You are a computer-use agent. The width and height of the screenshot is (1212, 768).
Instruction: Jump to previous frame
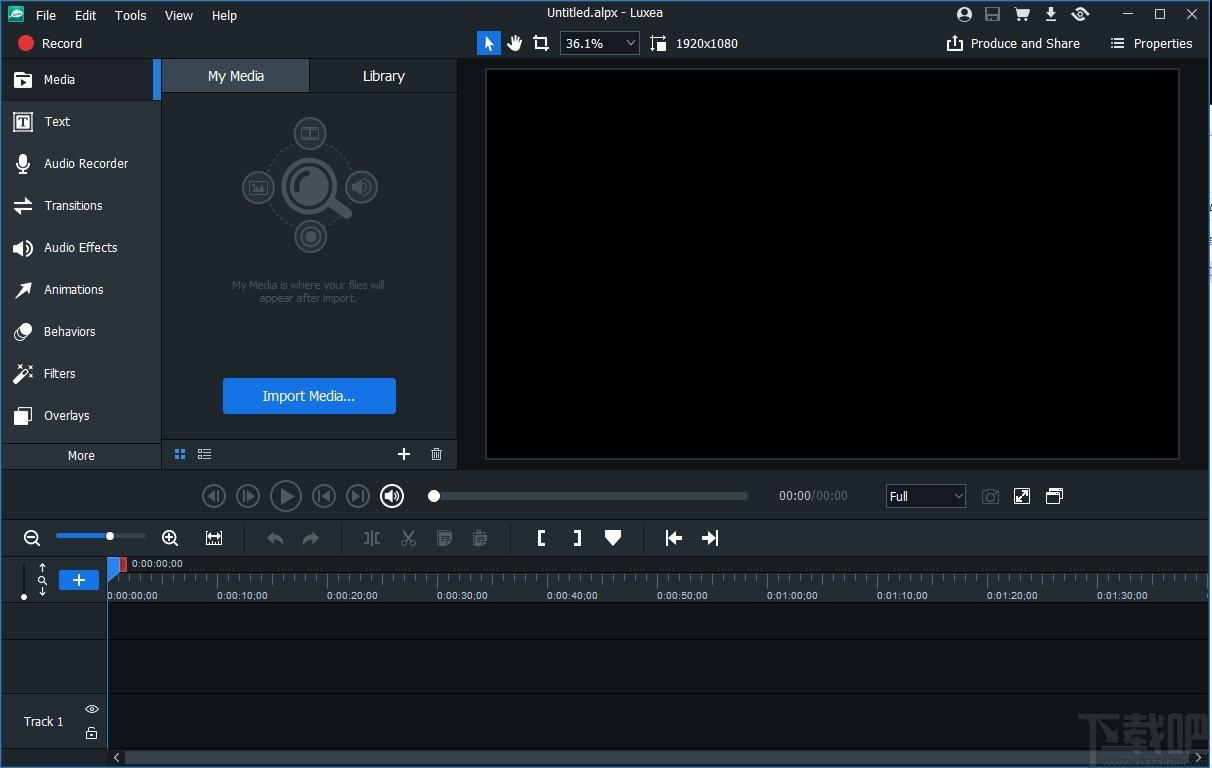[214, 496]
